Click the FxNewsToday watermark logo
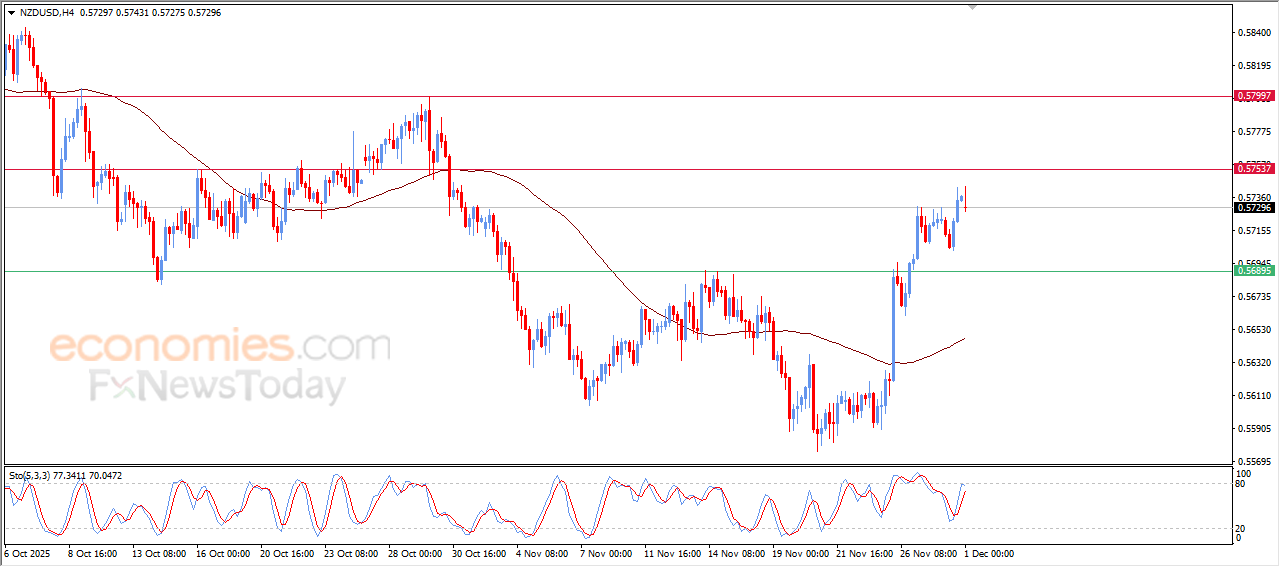The width and height of the screenshot is (1280, 567). pos(217,386)
